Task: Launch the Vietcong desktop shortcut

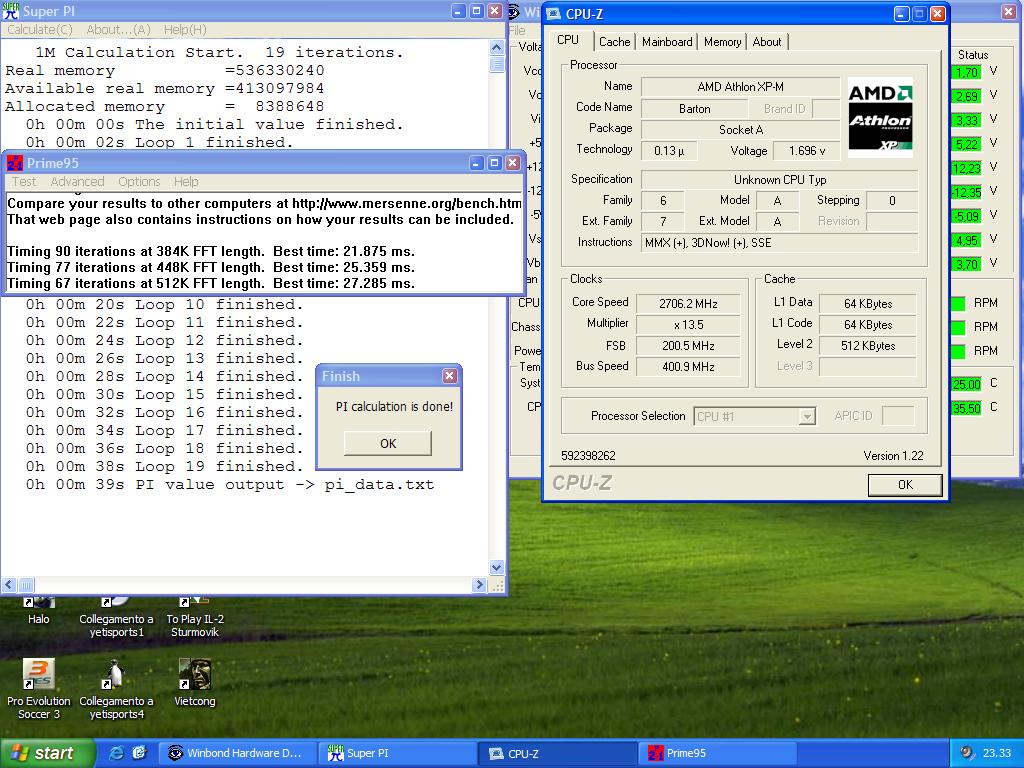Action: pos(195,682)
